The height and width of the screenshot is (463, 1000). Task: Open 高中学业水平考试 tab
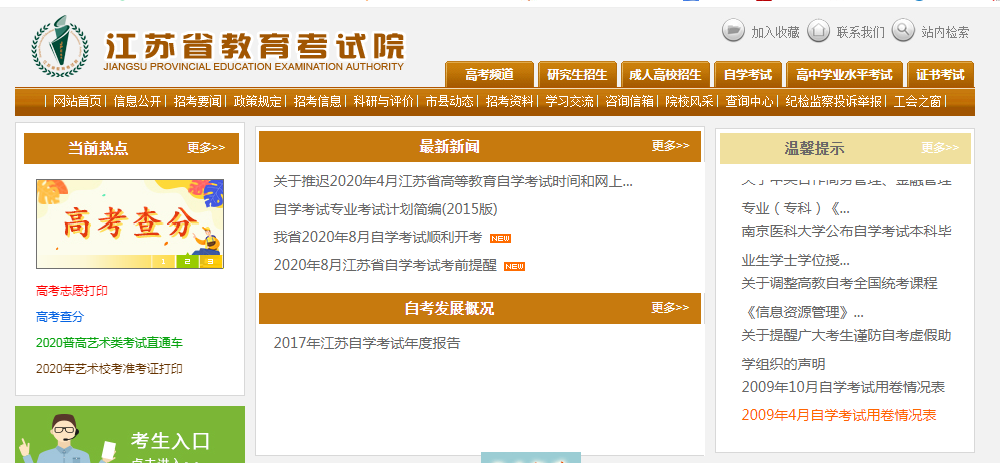click(x=844, y=75)
